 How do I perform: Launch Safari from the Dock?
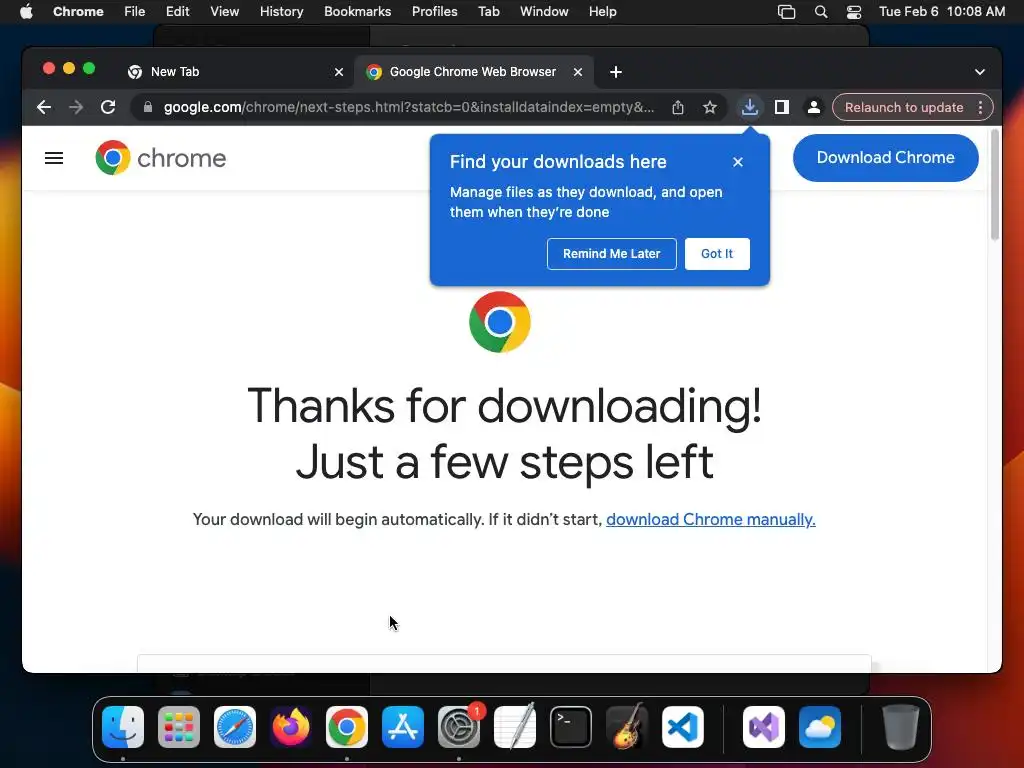click(235, 727)
